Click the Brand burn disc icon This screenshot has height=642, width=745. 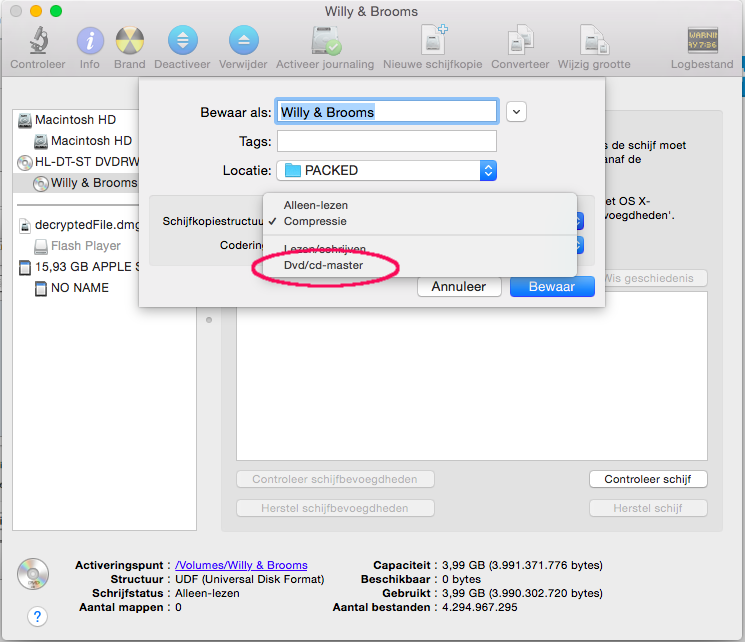[129, 41]
